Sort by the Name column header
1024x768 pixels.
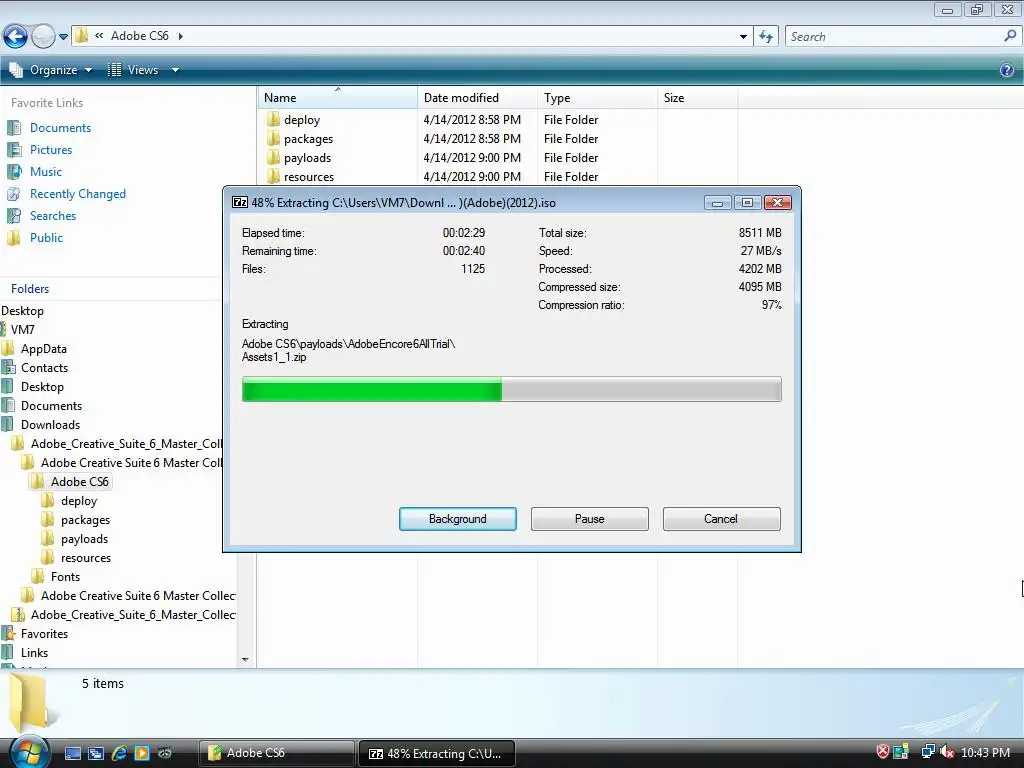(x=337, y=97)
